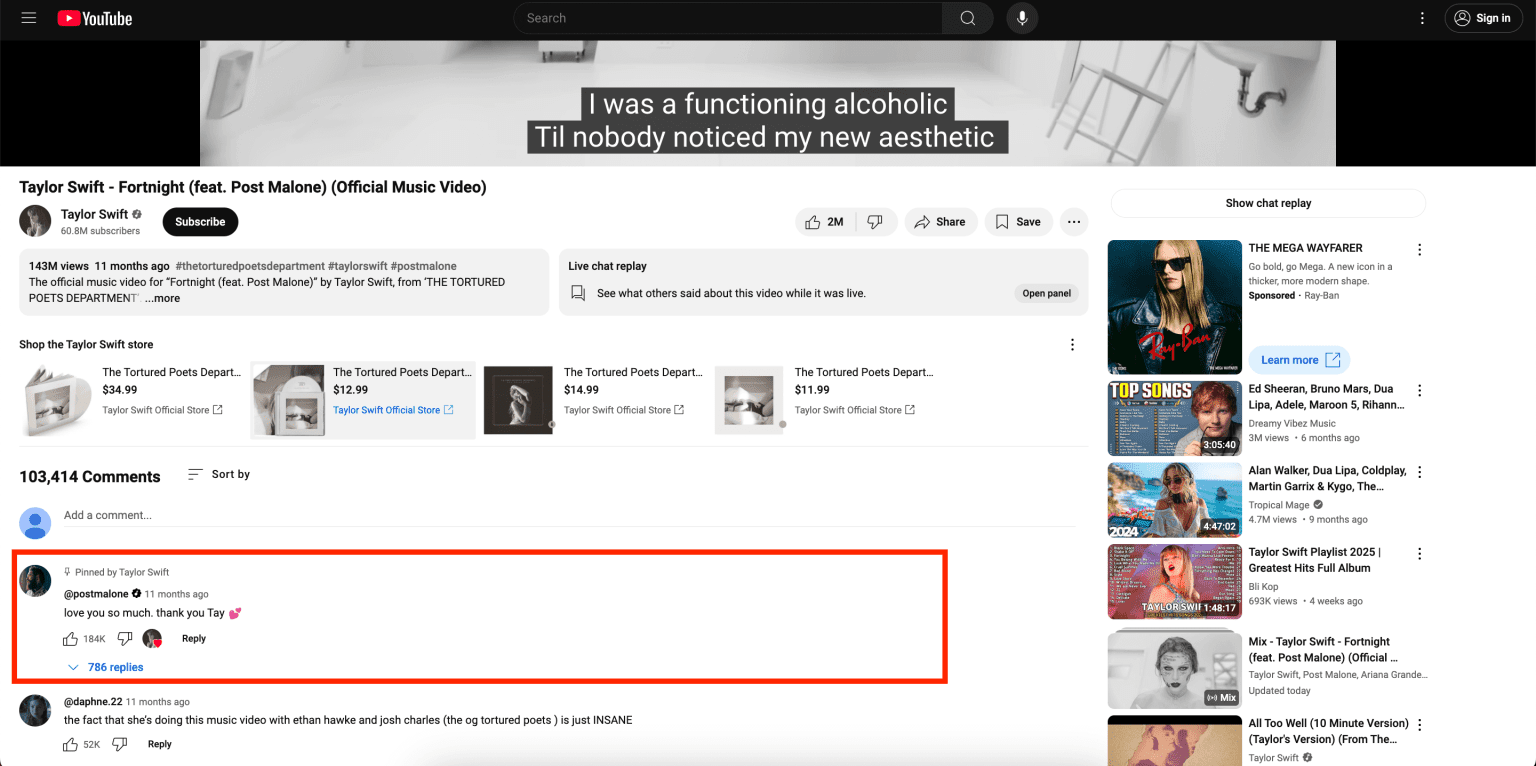Viewport: 1536px width, 766px height.
Task: Expand the 786 replies thread
Action: pyautogui.click(x=105, y=667)
